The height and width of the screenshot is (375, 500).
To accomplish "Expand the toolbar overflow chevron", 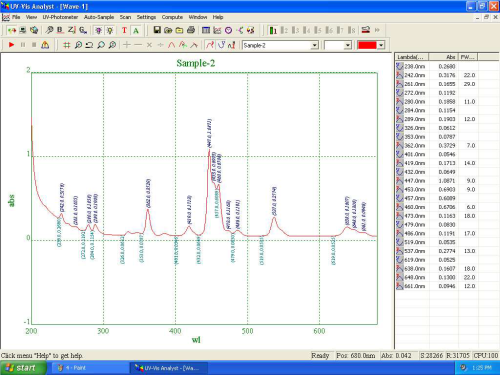I will point(377,30).
